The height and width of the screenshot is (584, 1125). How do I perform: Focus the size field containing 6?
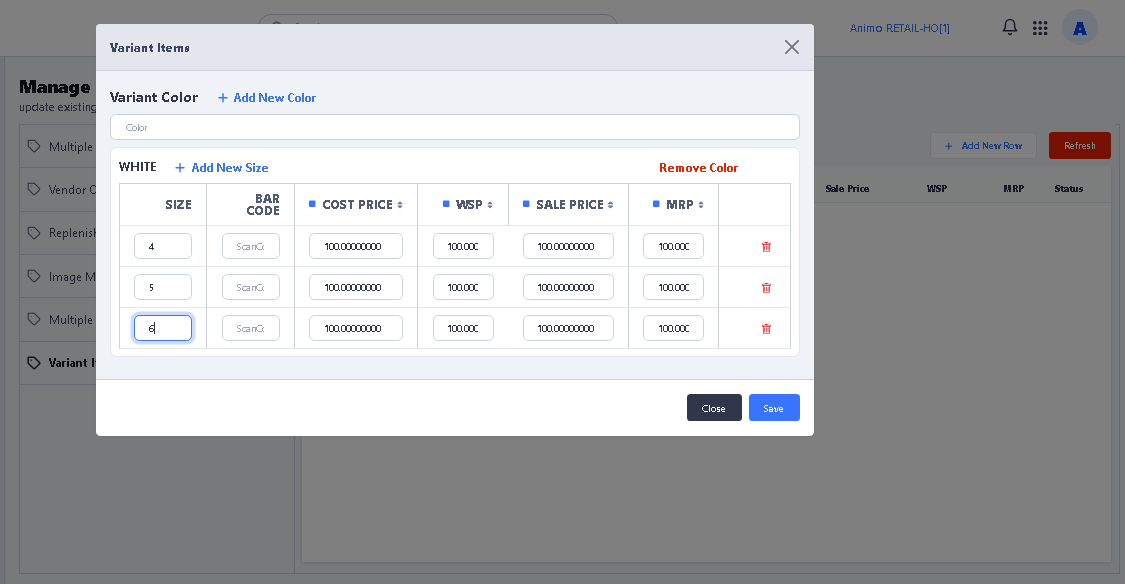(x=163, y=328)
